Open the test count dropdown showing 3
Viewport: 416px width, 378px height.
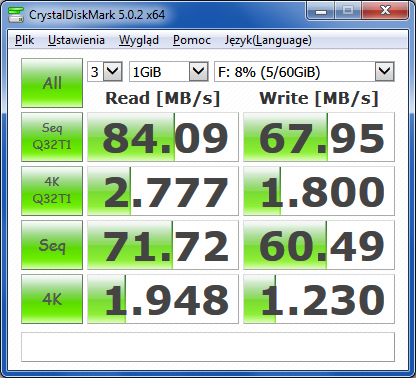pos(105,71)
